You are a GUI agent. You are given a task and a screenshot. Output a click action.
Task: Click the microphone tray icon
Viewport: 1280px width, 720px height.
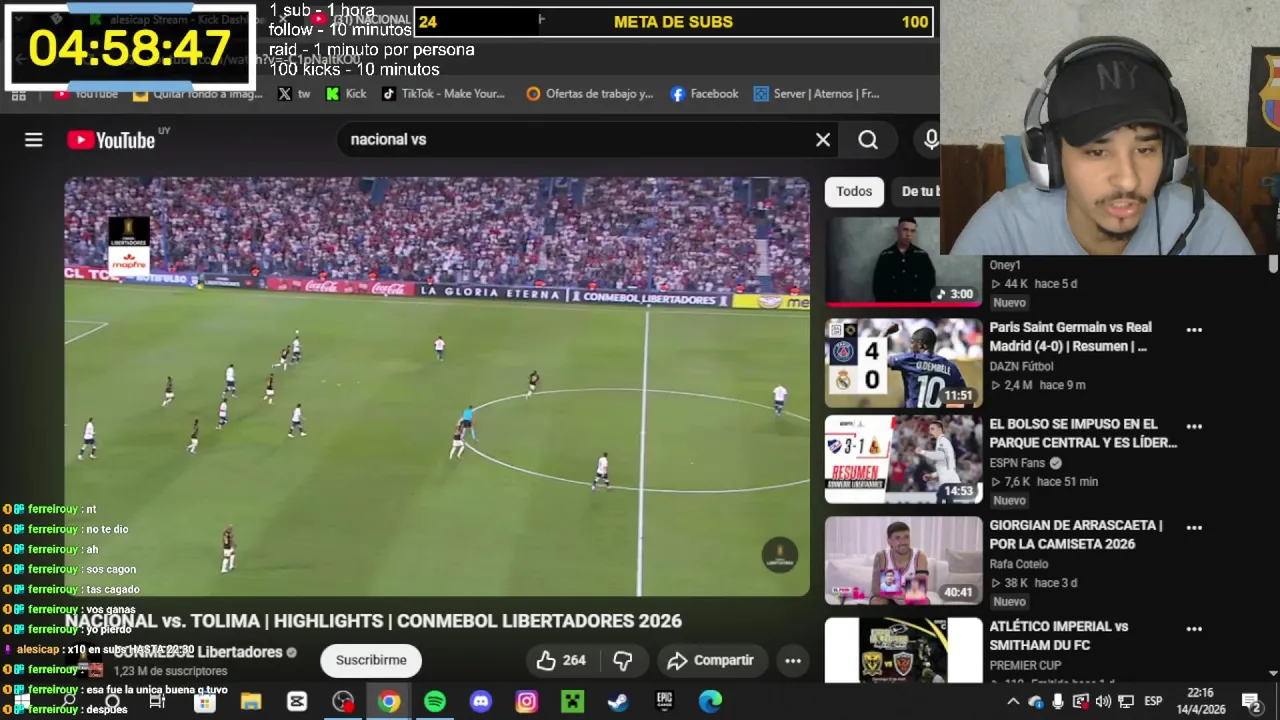click(x=1058, y=702)
